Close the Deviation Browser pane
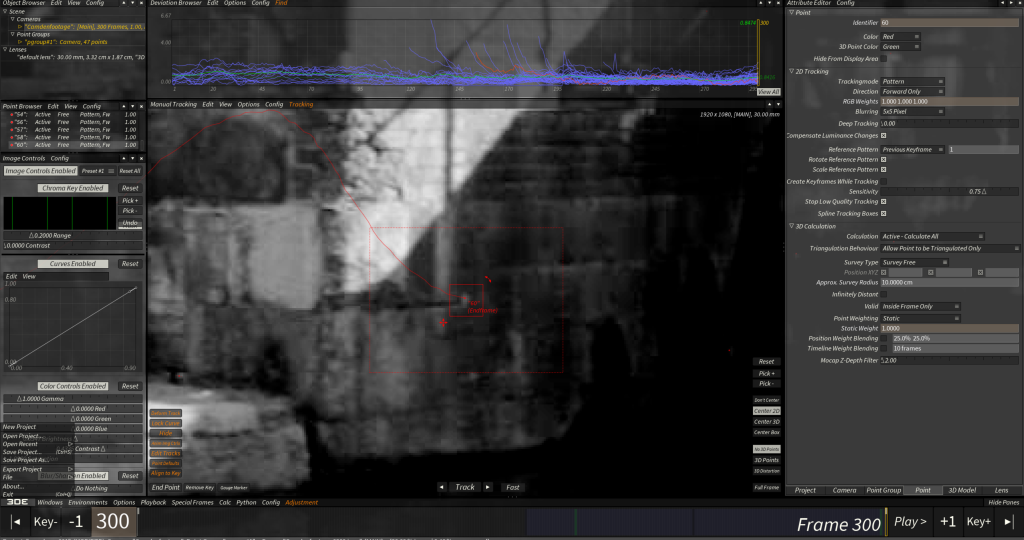Viewport: 1024px width, 540px height. [778, 3]
